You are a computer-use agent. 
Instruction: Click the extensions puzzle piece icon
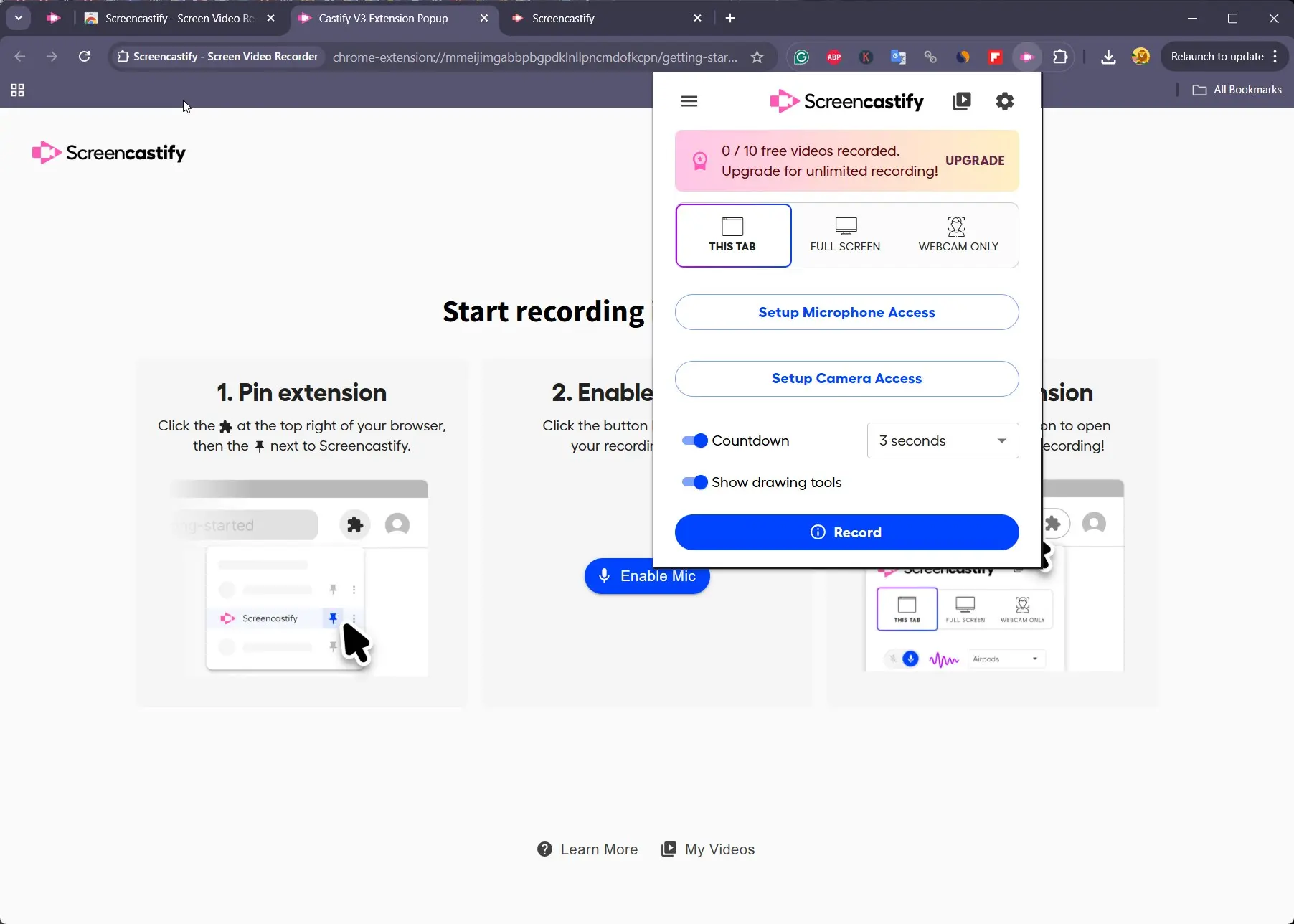tap(1060, 57)
